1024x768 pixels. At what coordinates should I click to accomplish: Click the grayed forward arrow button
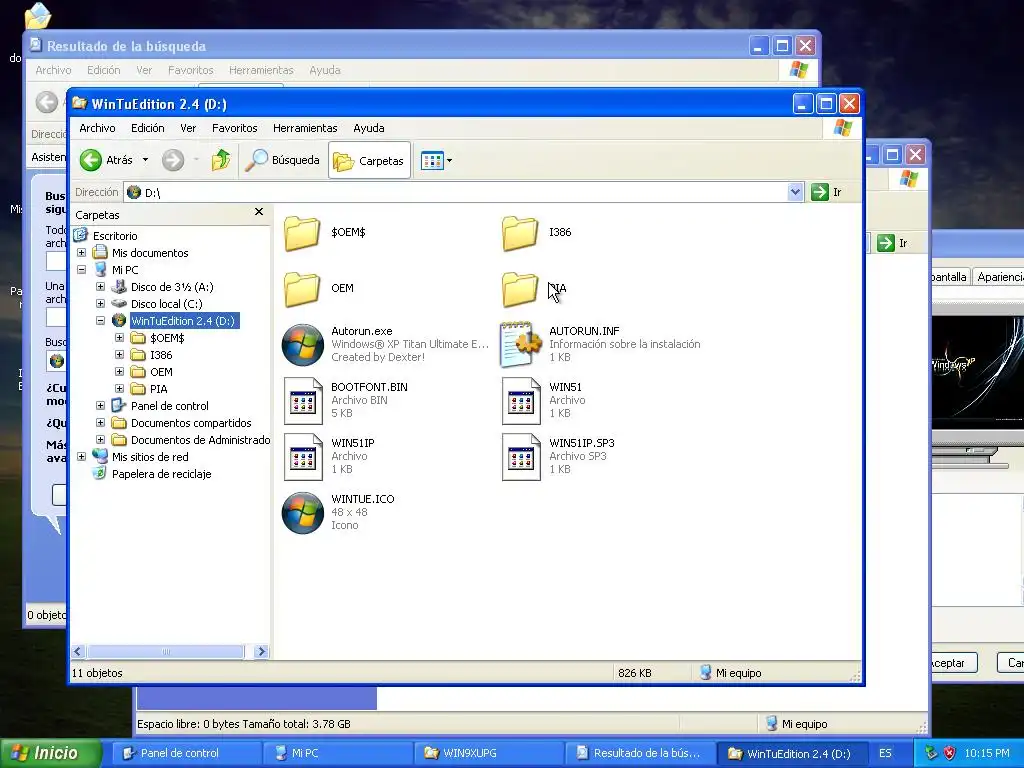click(173, 160)
